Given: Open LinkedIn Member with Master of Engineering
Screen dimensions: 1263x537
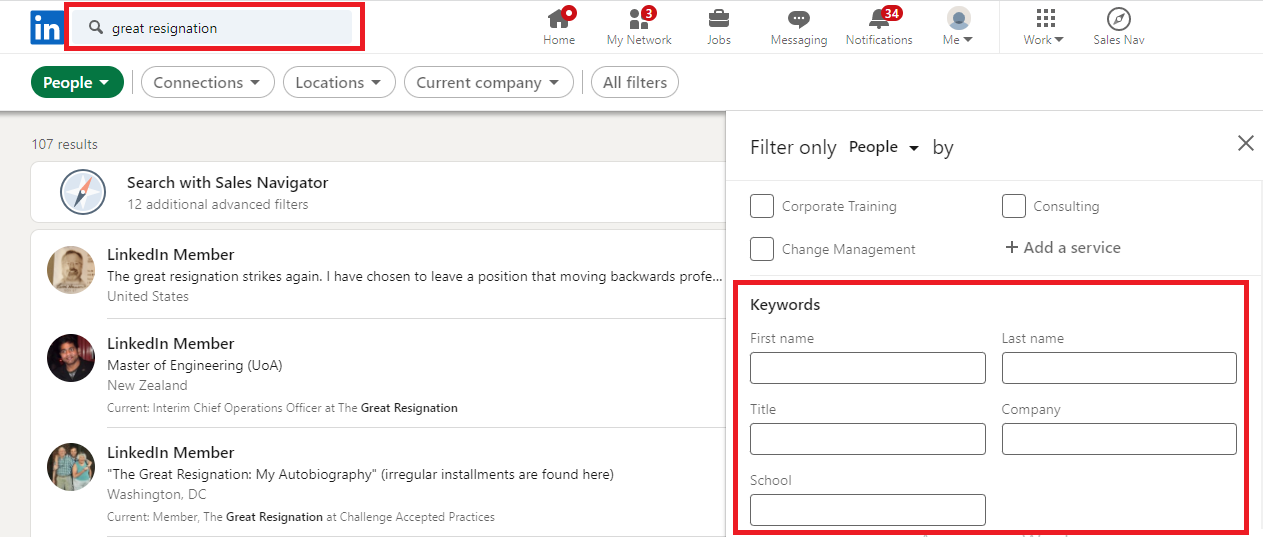Looking at the screenshot, I should 171,344.
